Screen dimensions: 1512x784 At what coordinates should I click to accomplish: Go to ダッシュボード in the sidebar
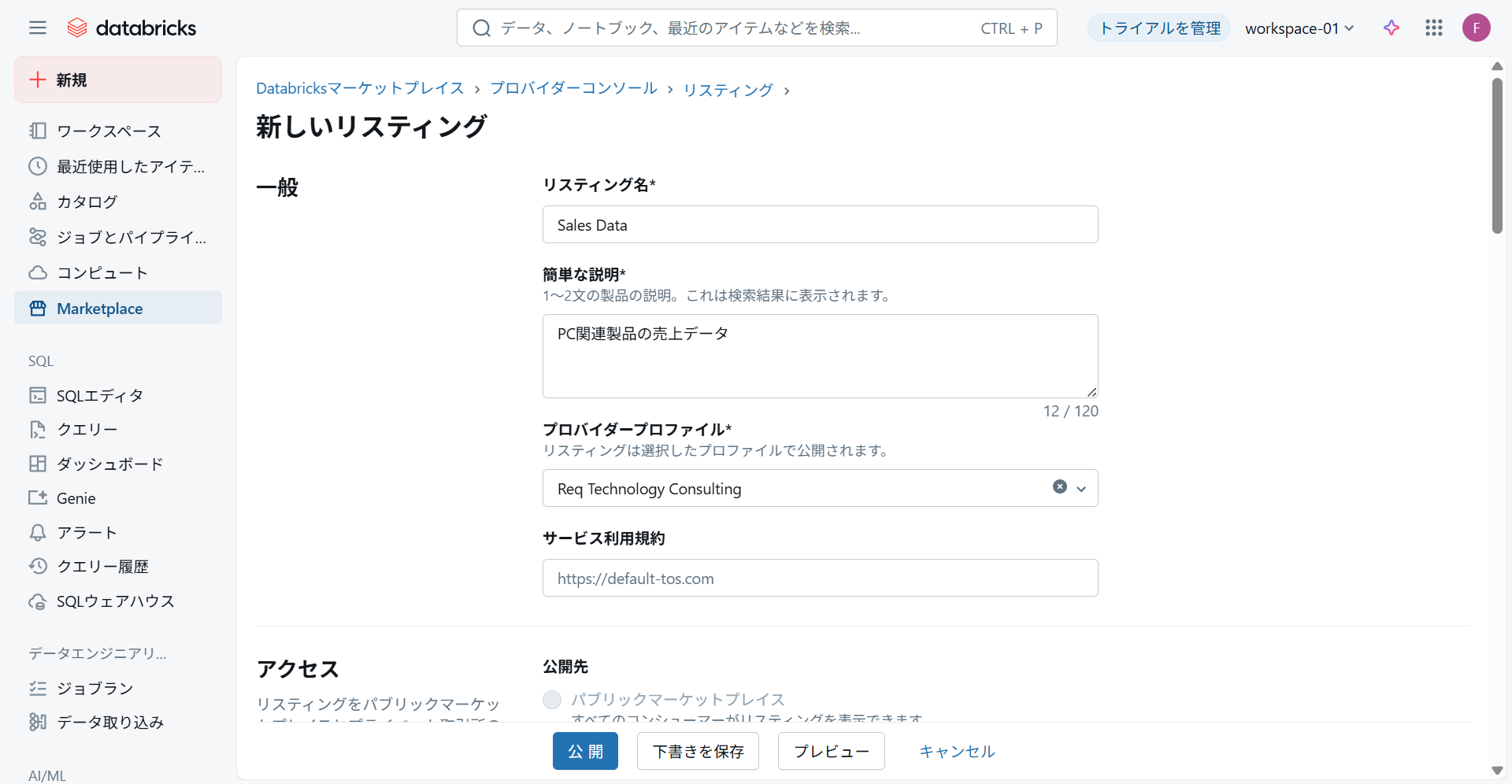(109, 464)
